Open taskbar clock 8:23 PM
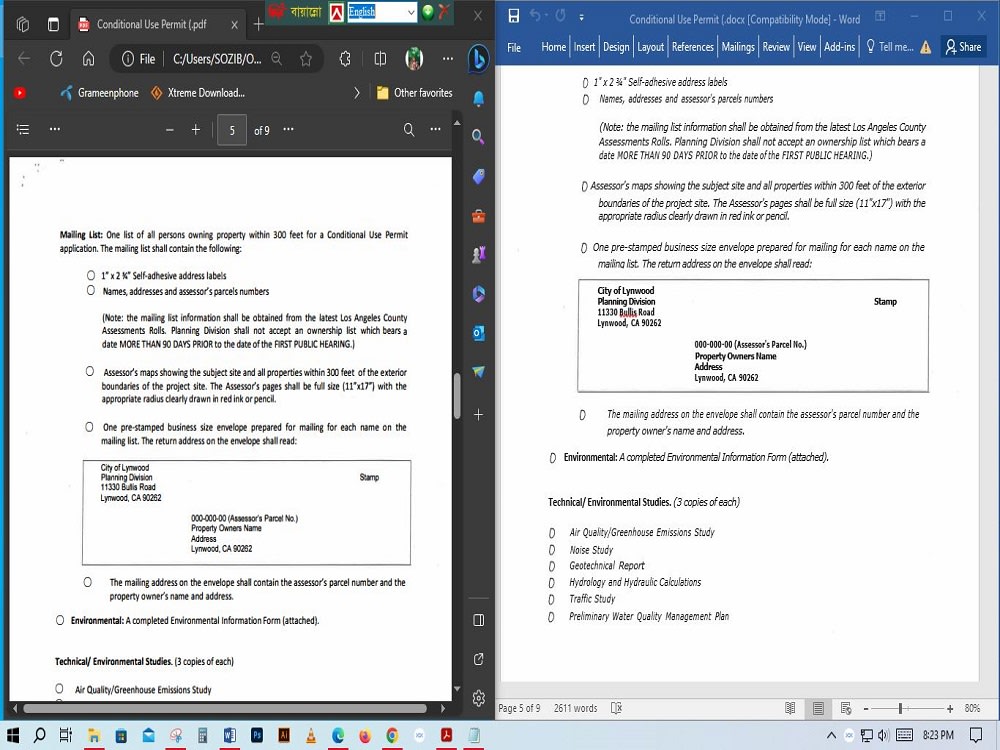Image resolution: width=1000 pixels, height=750 pixels. tap(938, 735)
